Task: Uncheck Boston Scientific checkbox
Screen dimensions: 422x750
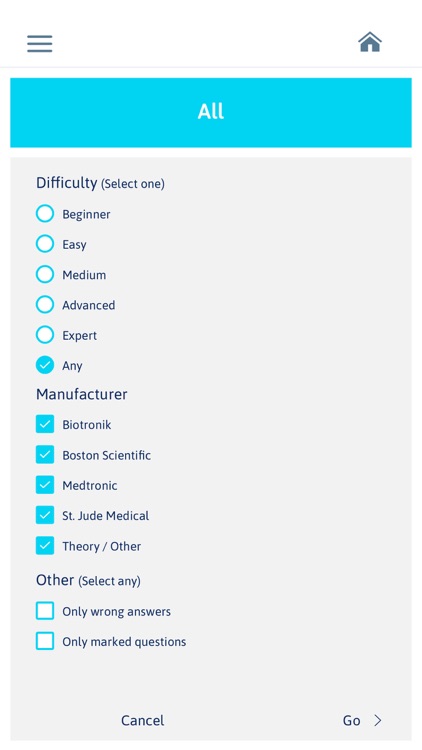Action: pos(45,455)
